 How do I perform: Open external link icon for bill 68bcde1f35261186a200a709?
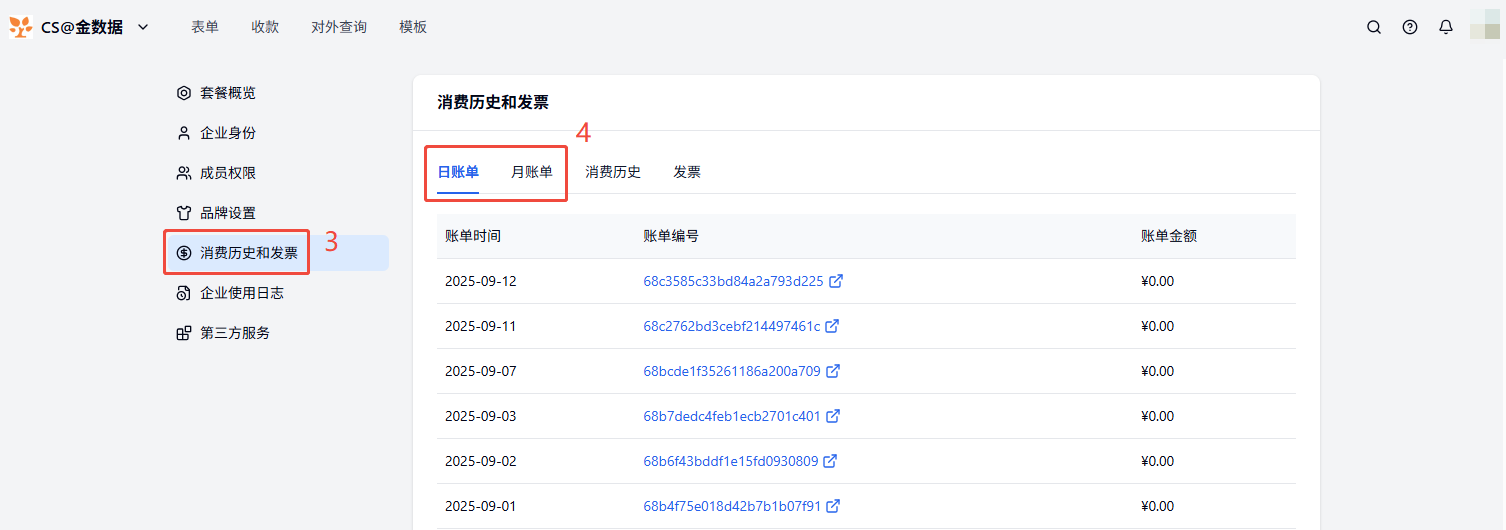[833, 371]
